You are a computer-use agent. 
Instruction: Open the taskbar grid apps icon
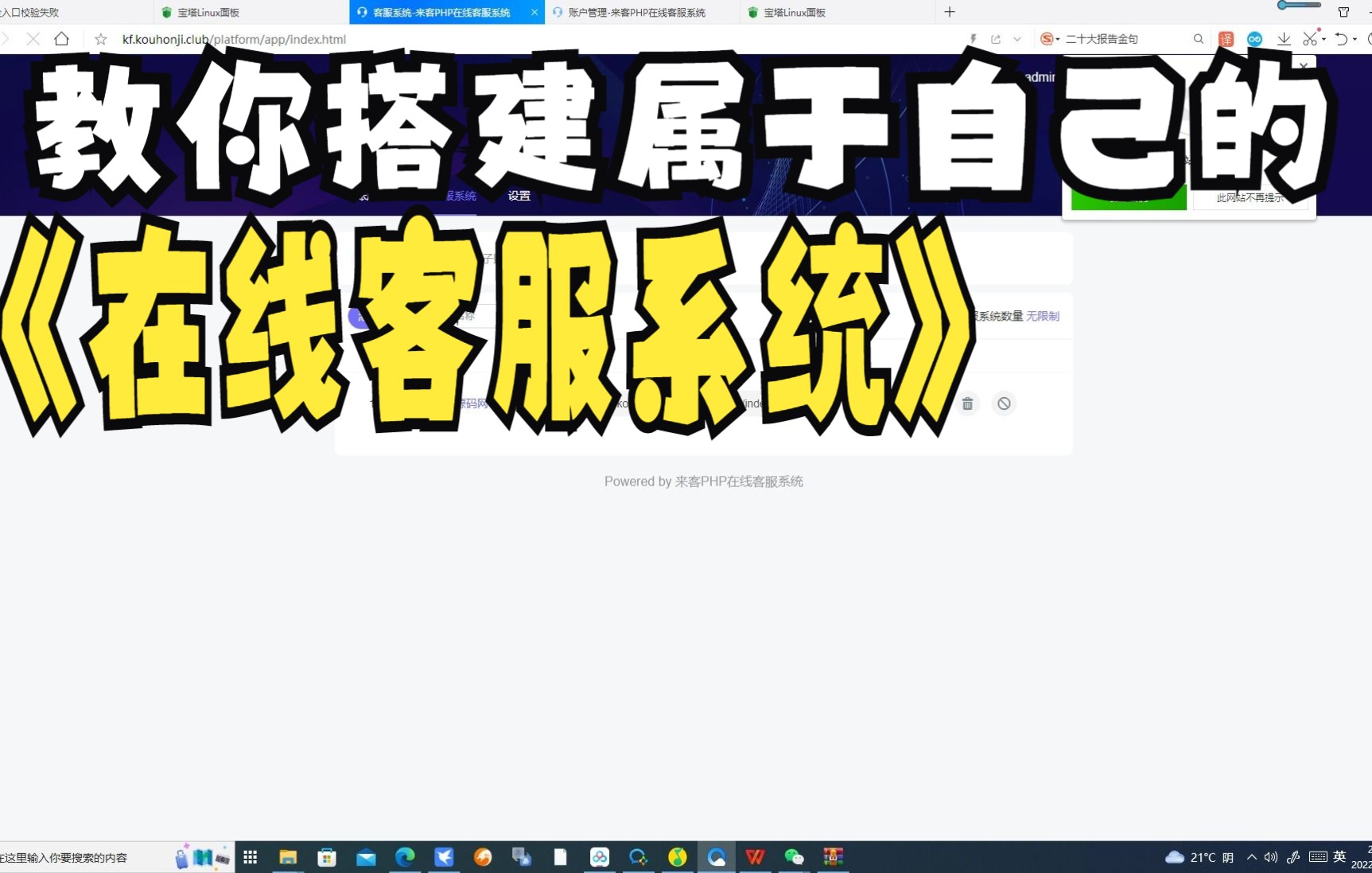click(x=251, y=857)
